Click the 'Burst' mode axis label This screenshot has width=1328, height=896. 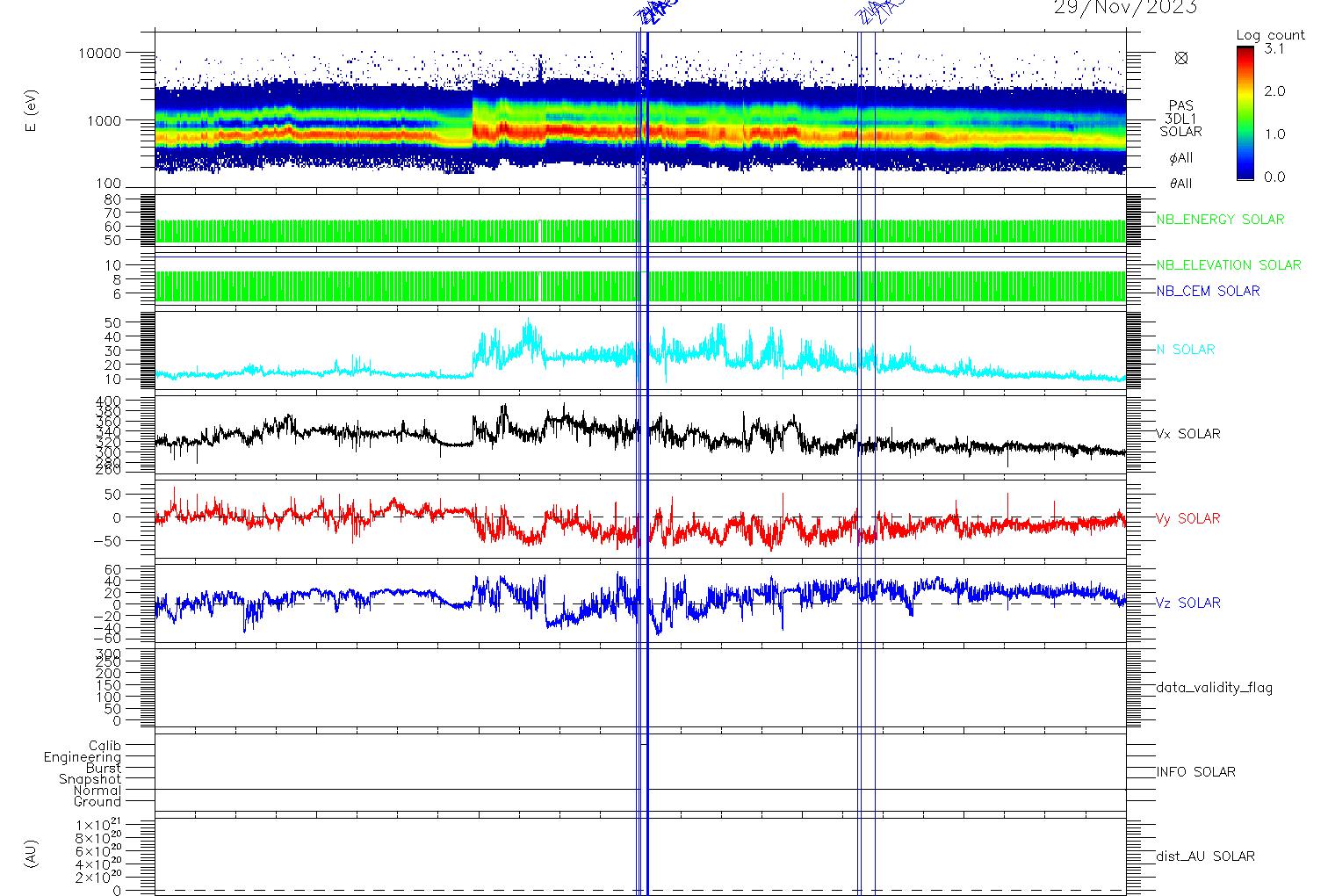point(104,768)
